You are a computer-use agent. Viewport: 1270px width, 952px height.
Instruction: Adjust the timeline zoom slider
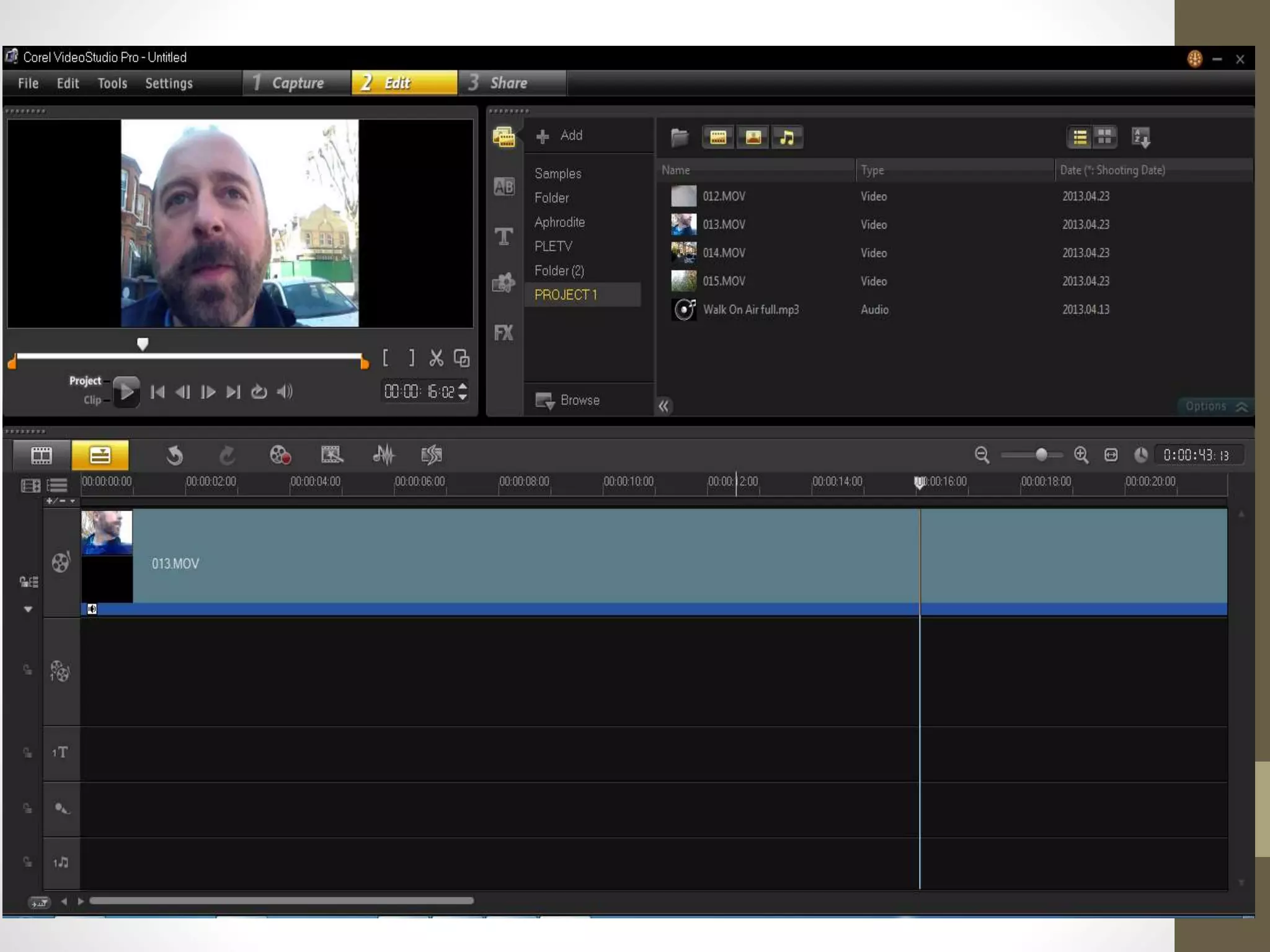(x=1041, y=456)
